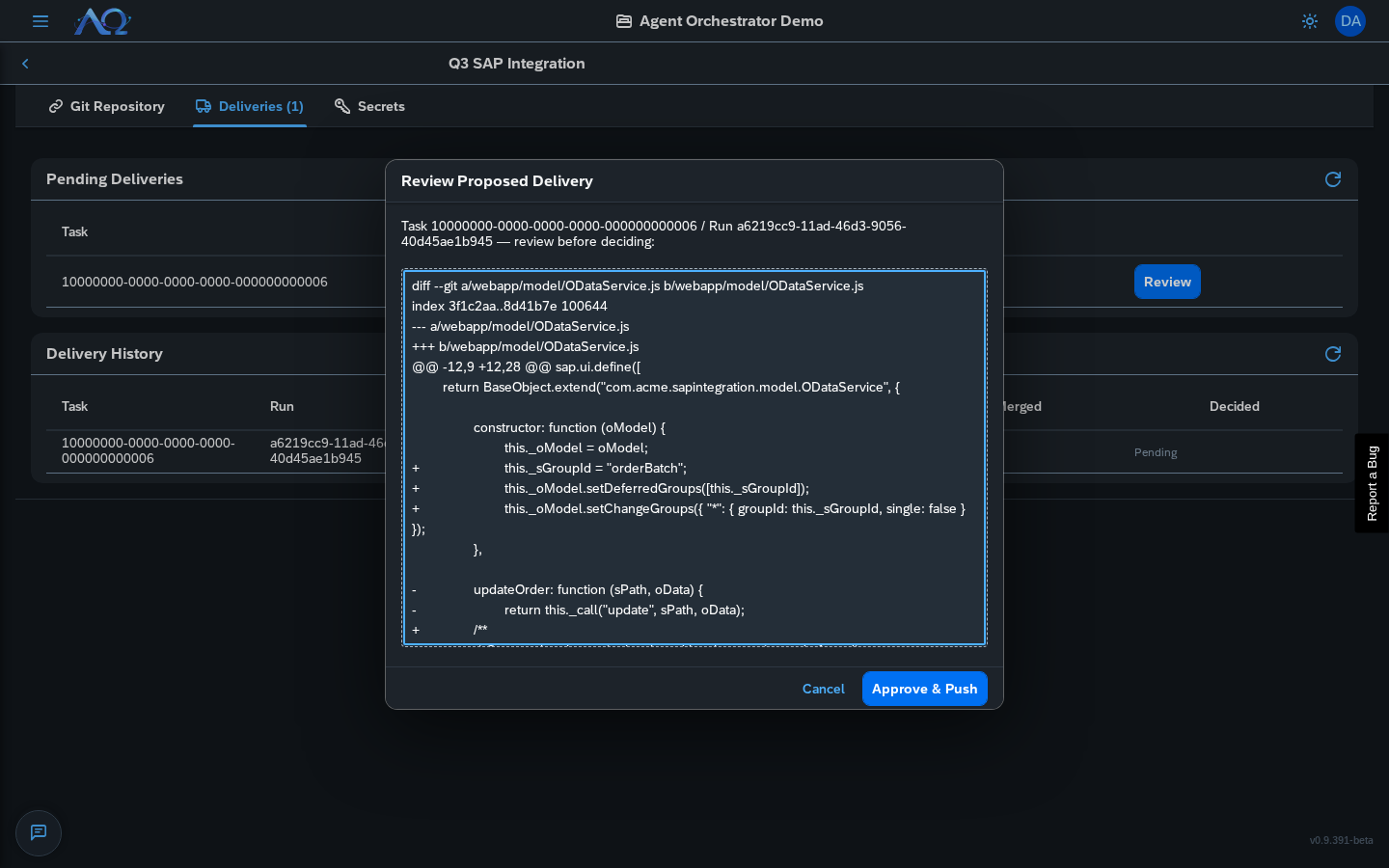Click the Pending Deliveries section title
Image resolution: width=1389 pixels, height=868 pixels.
point(115,179)
